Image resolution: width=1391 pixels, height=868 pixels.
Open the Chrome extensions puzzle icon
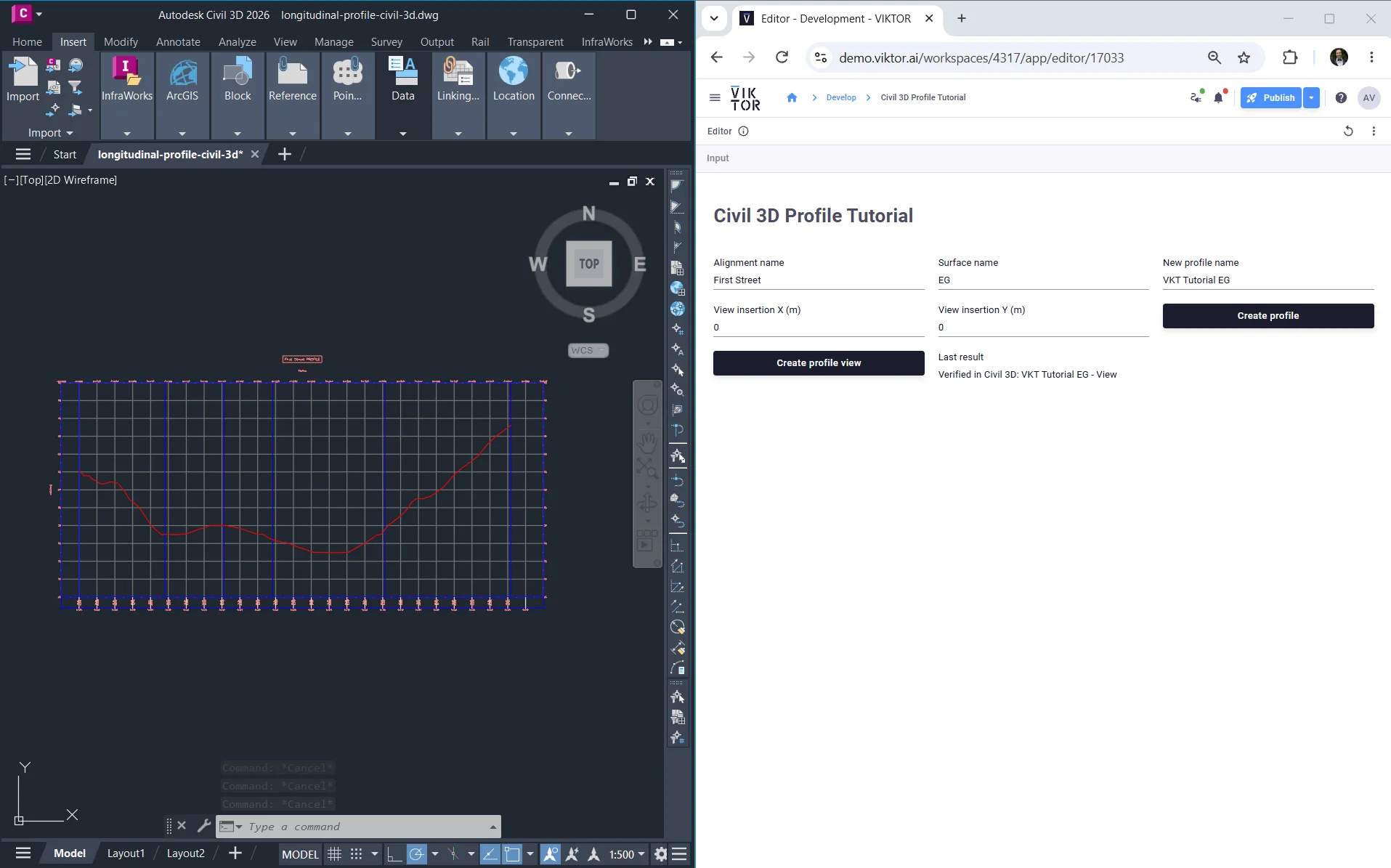(1290, 57)
